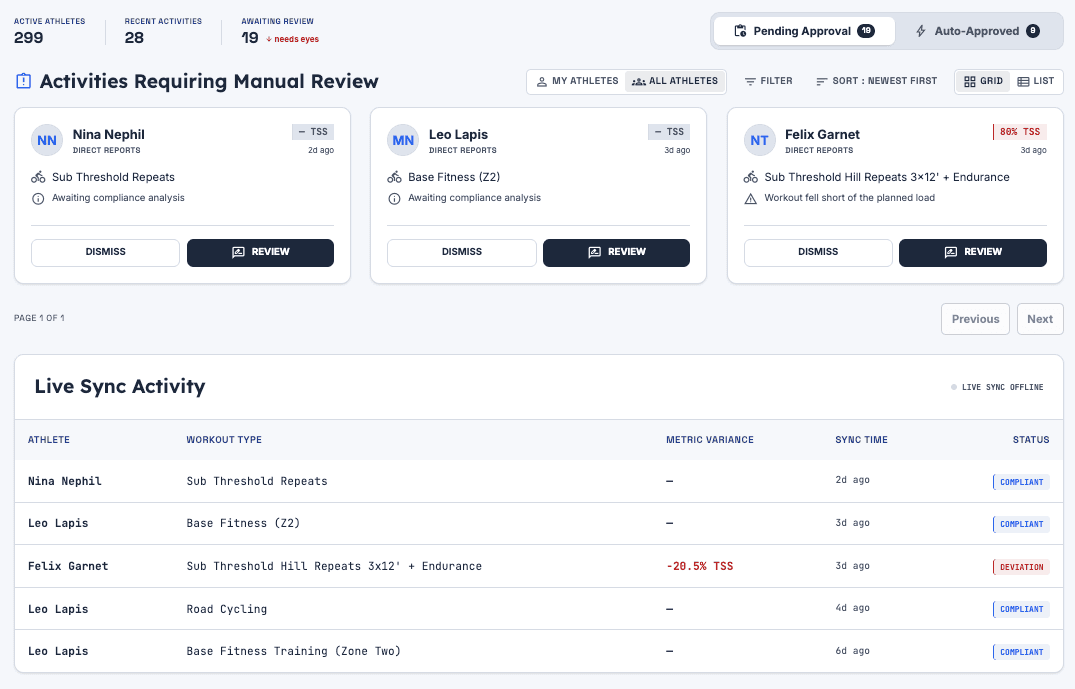Image resolution: width=1075 pixels, height=689 pixels.
Task: Click Base Fitness (Z2) in the sync table
Action: pyautogui.click(x=243, y=523)
